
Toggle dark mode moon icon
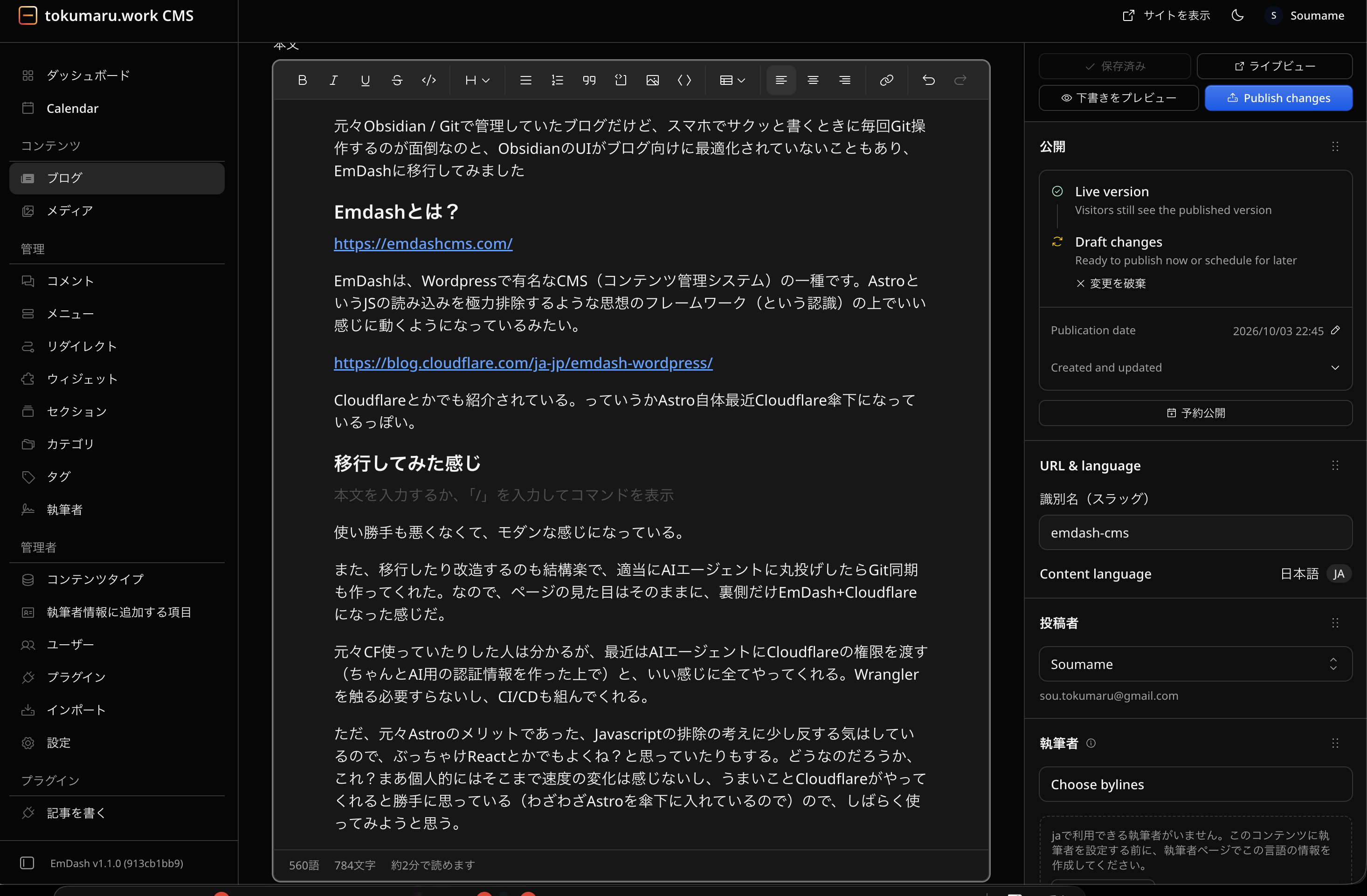(x=1238, y=15)
